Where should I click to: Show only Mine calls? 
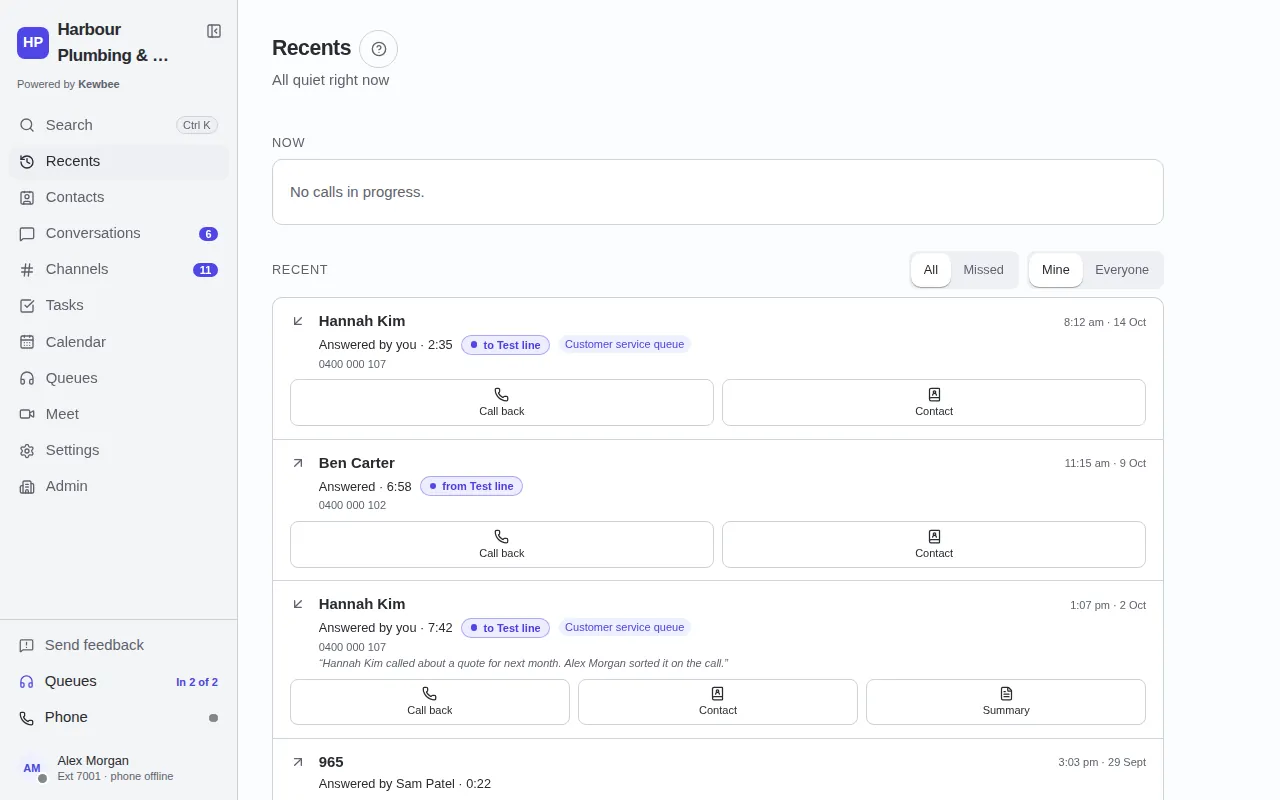click(x=1056, y=270)
